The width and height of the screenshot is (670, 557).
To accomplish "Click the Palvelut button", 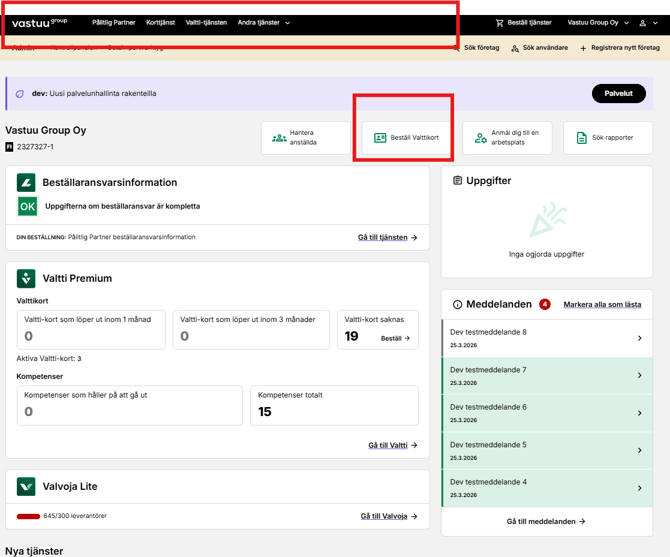I will pyautogui.click(x=618, y=94).
